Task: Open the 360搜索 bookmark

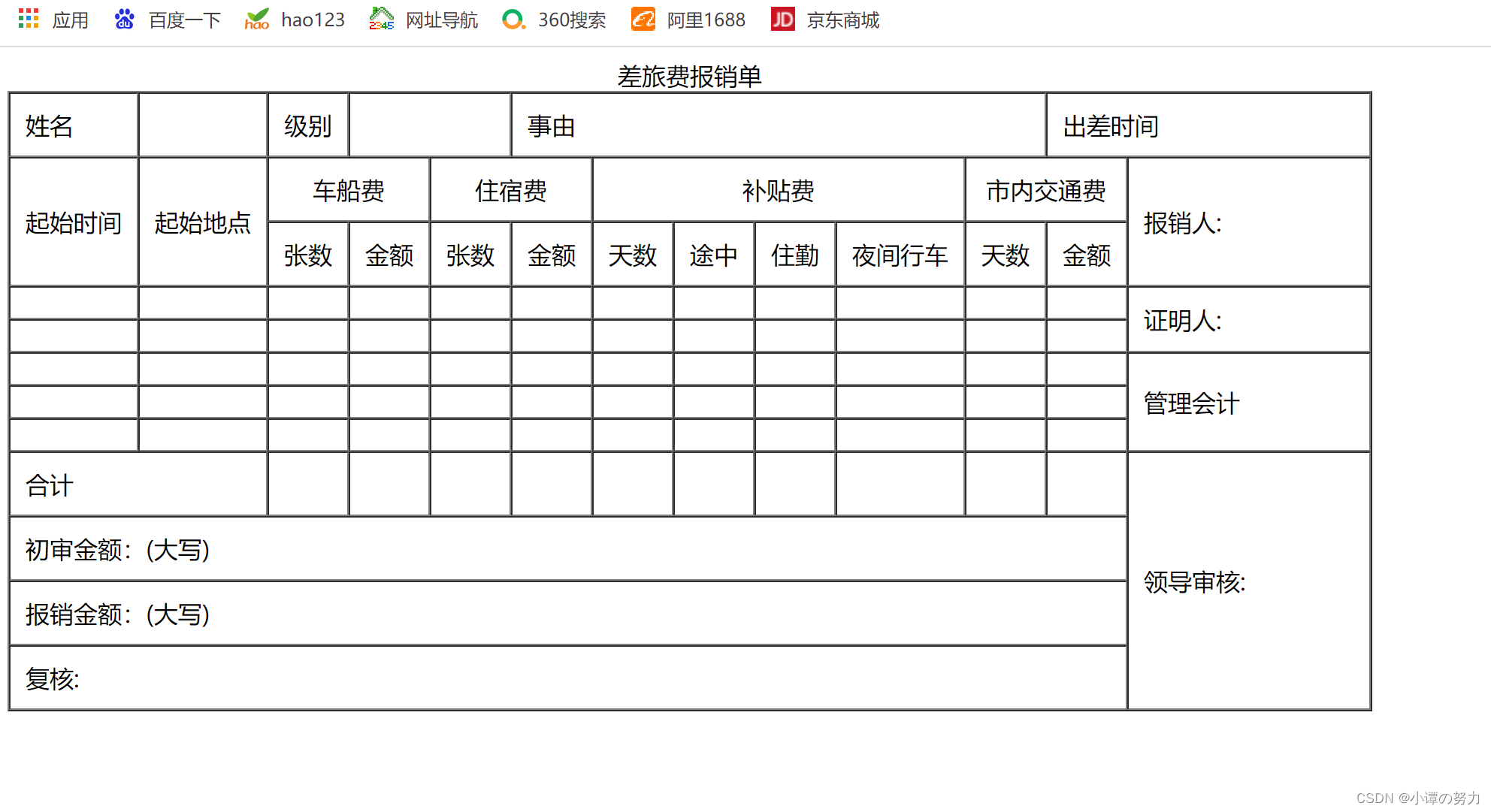Action: point(572,20)
